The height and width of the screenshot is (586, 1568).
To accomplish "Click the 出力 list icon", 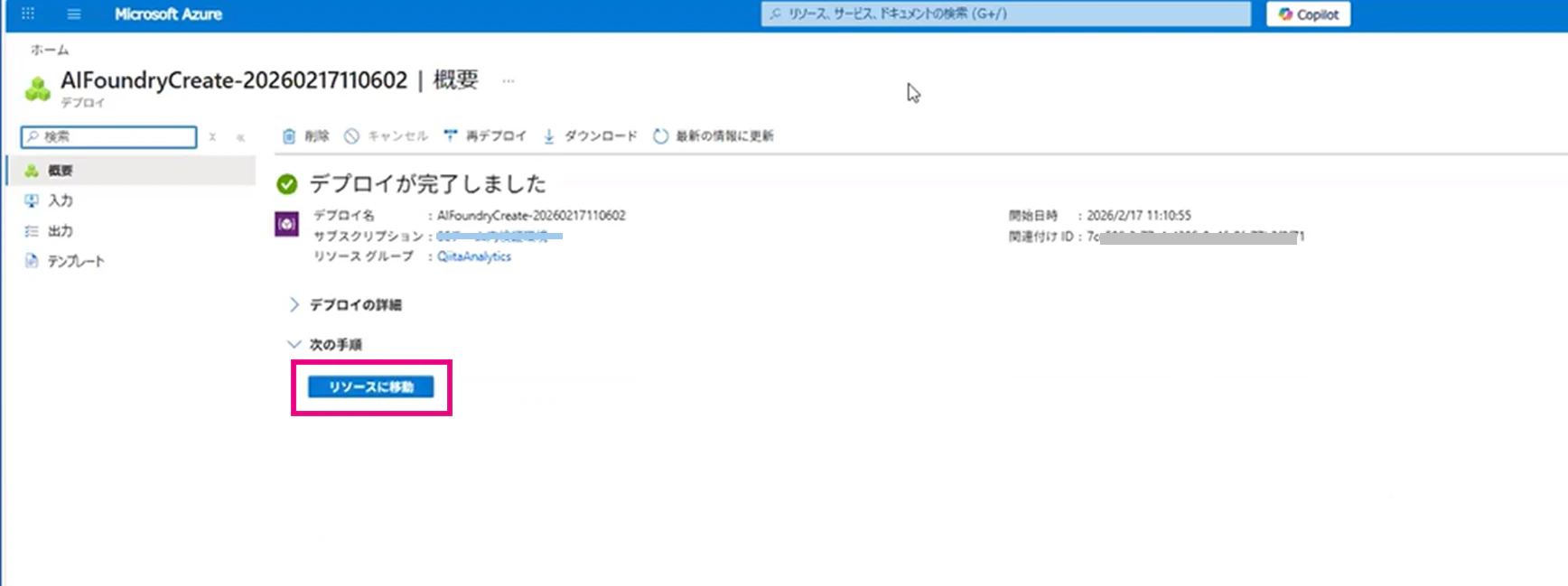I will coord(32,231).
